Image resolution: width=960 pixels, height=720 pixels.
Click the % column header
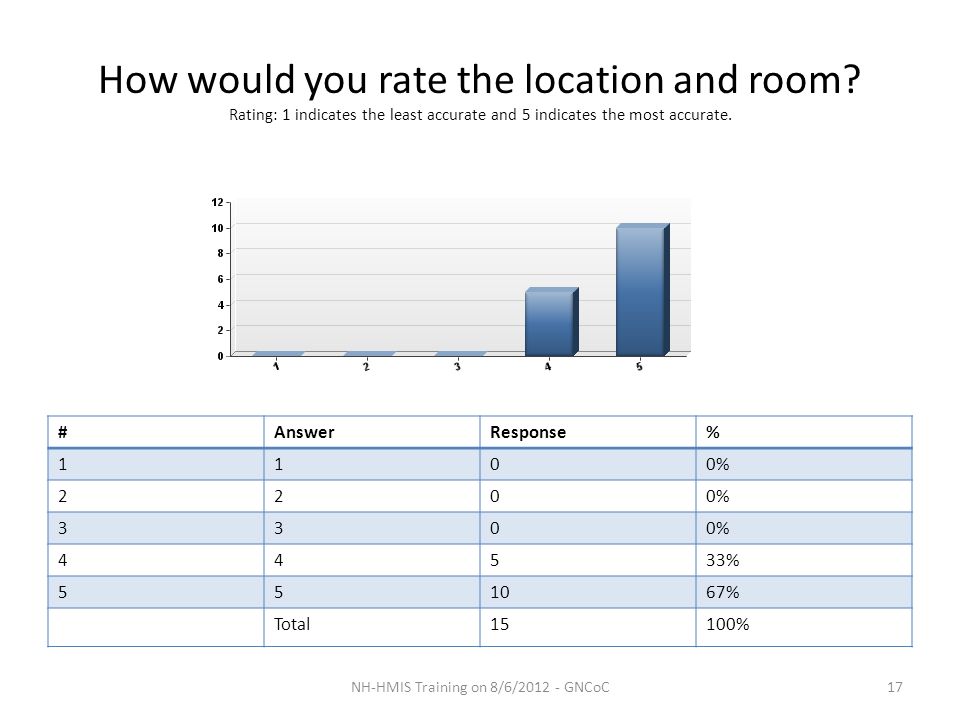click(804, 432)
